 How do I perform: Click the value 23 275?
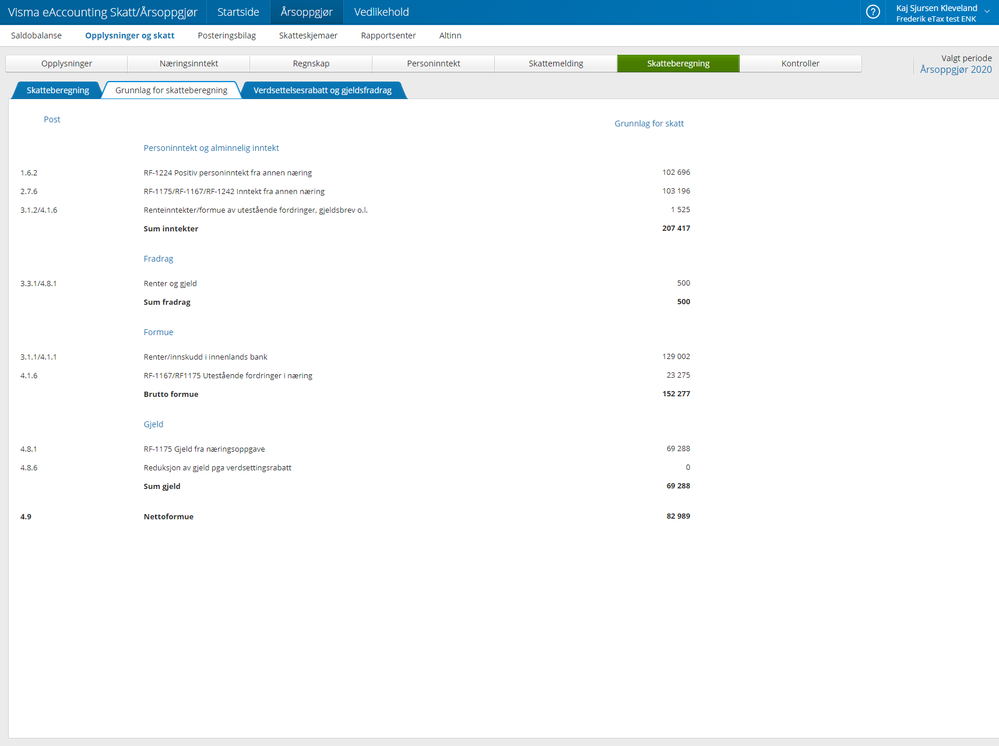coord(678,375)
